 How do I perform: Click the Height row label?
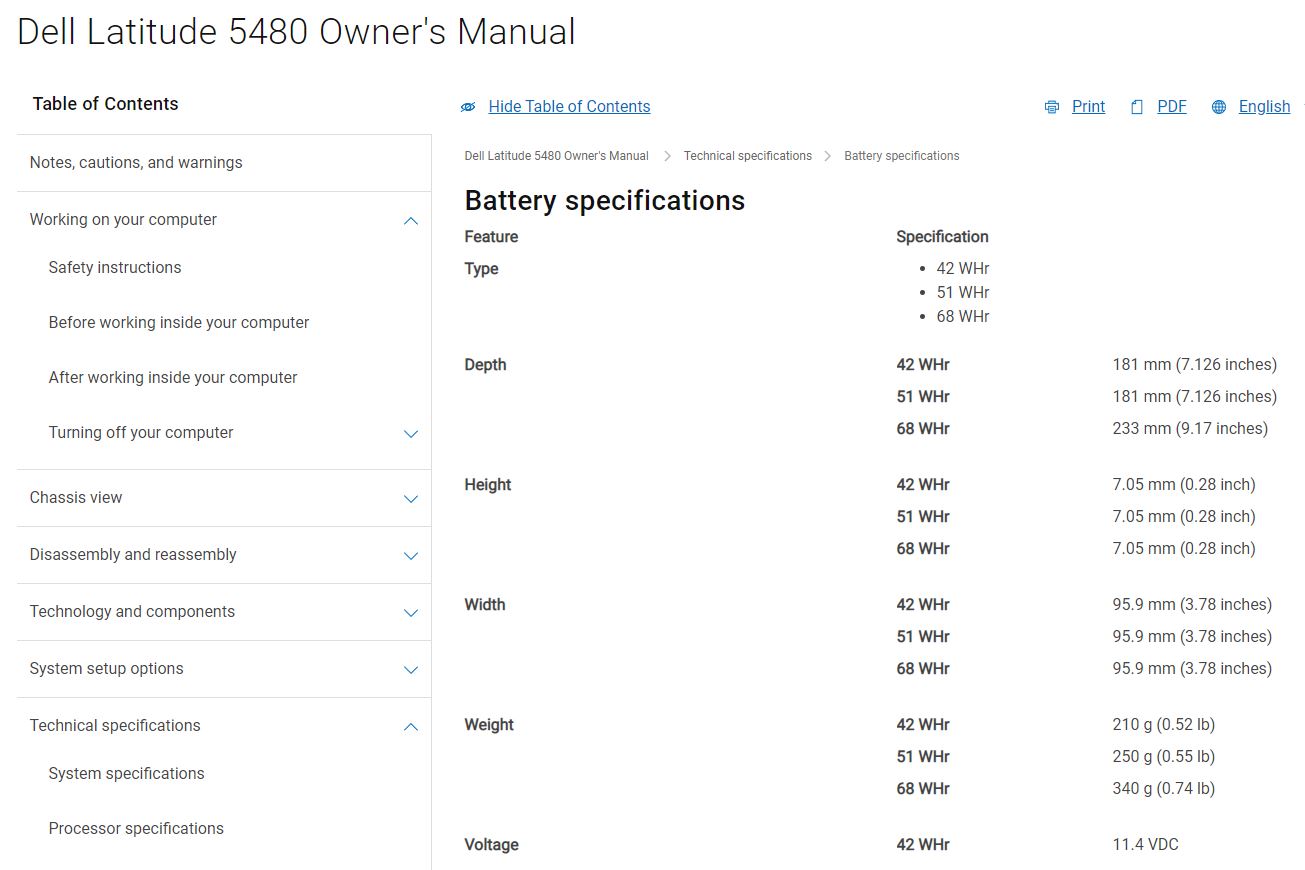[488, 485]
